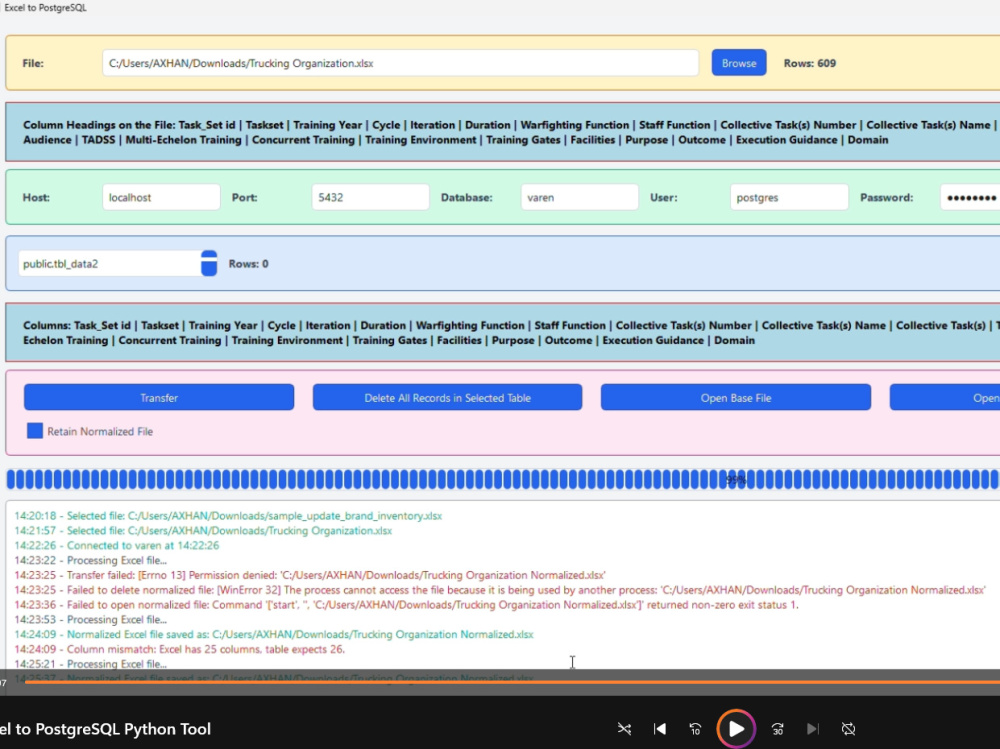Seek on the orange video timeline bar
Viewport: 1000px width, 749px height.
click(x=510, y=682)
